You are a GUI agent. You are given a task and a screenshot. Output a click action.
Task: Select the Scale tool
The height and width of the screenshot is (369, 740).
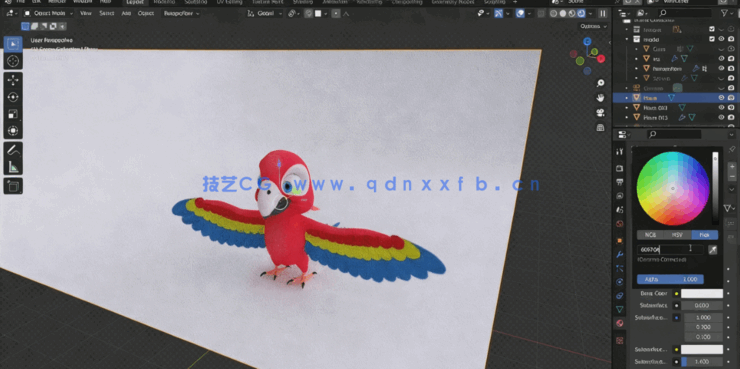13,114
